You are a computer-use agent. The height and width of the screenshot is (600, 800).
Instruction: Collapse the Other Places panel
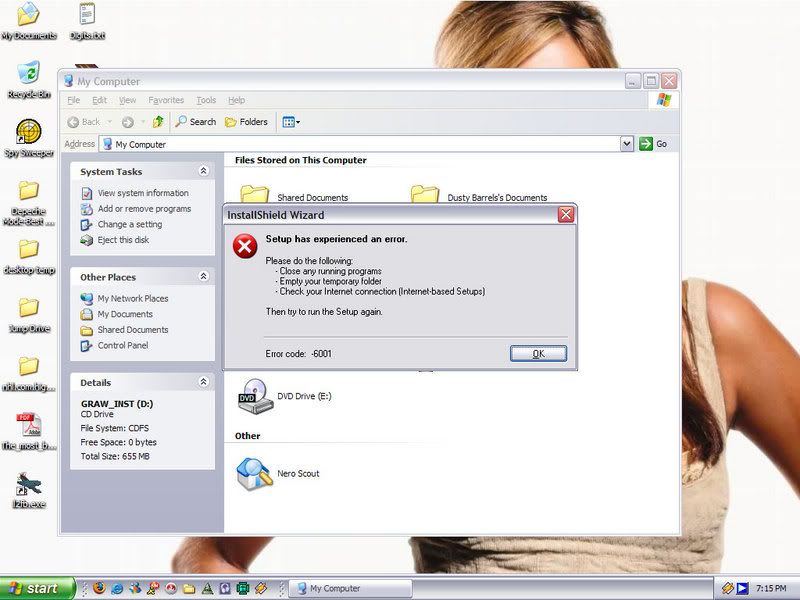click(x=204, y=277)
